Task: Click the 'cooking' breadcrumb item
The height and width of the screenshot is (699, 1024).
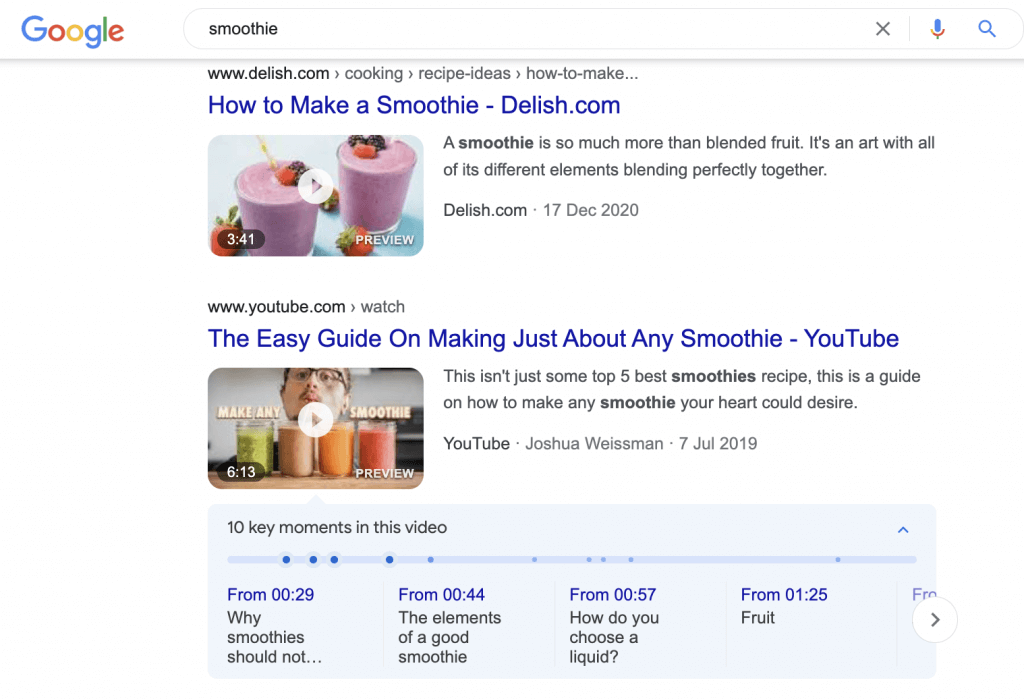Action: click(x=374, y=73)
